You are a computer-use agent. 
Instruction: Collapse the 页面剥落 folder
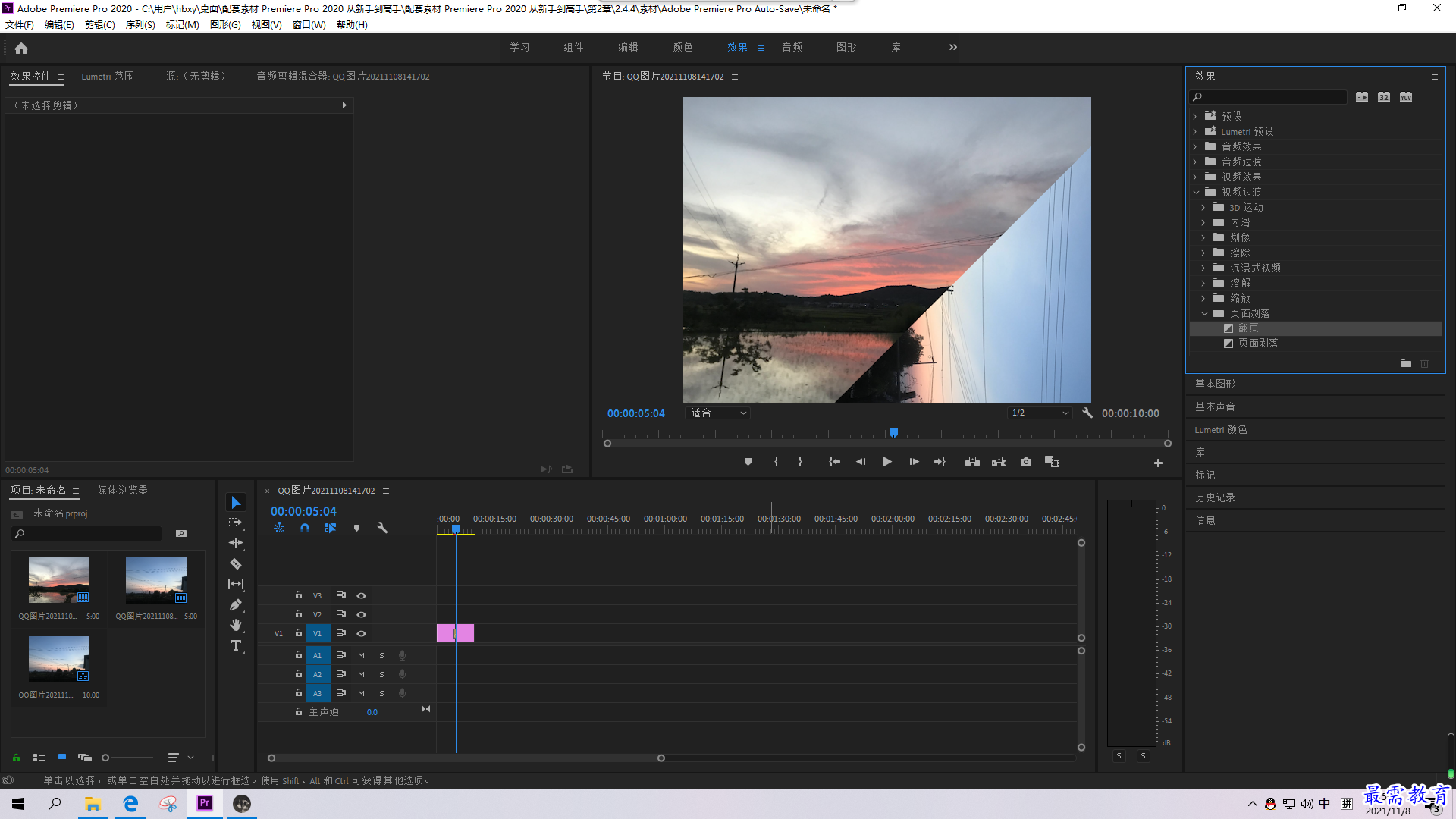[x=1204, y=314]
